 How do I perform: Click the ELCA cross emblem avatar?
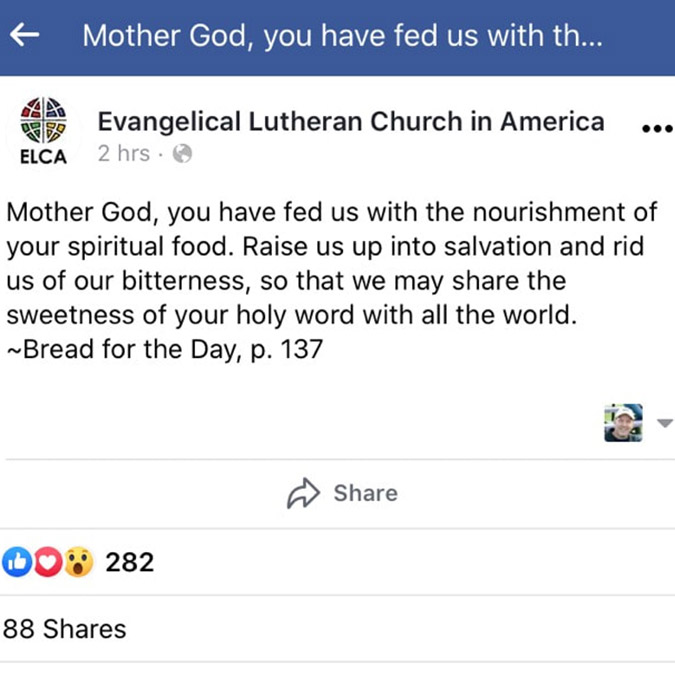(x=43, y=121)
